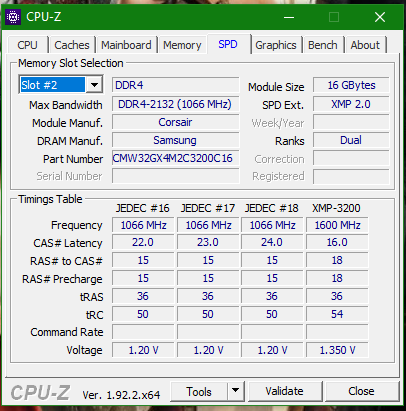Close CPU-Z with the title bar X
Image resolution: width=406 pixels, height=411 pixels.
coord(380,17)
